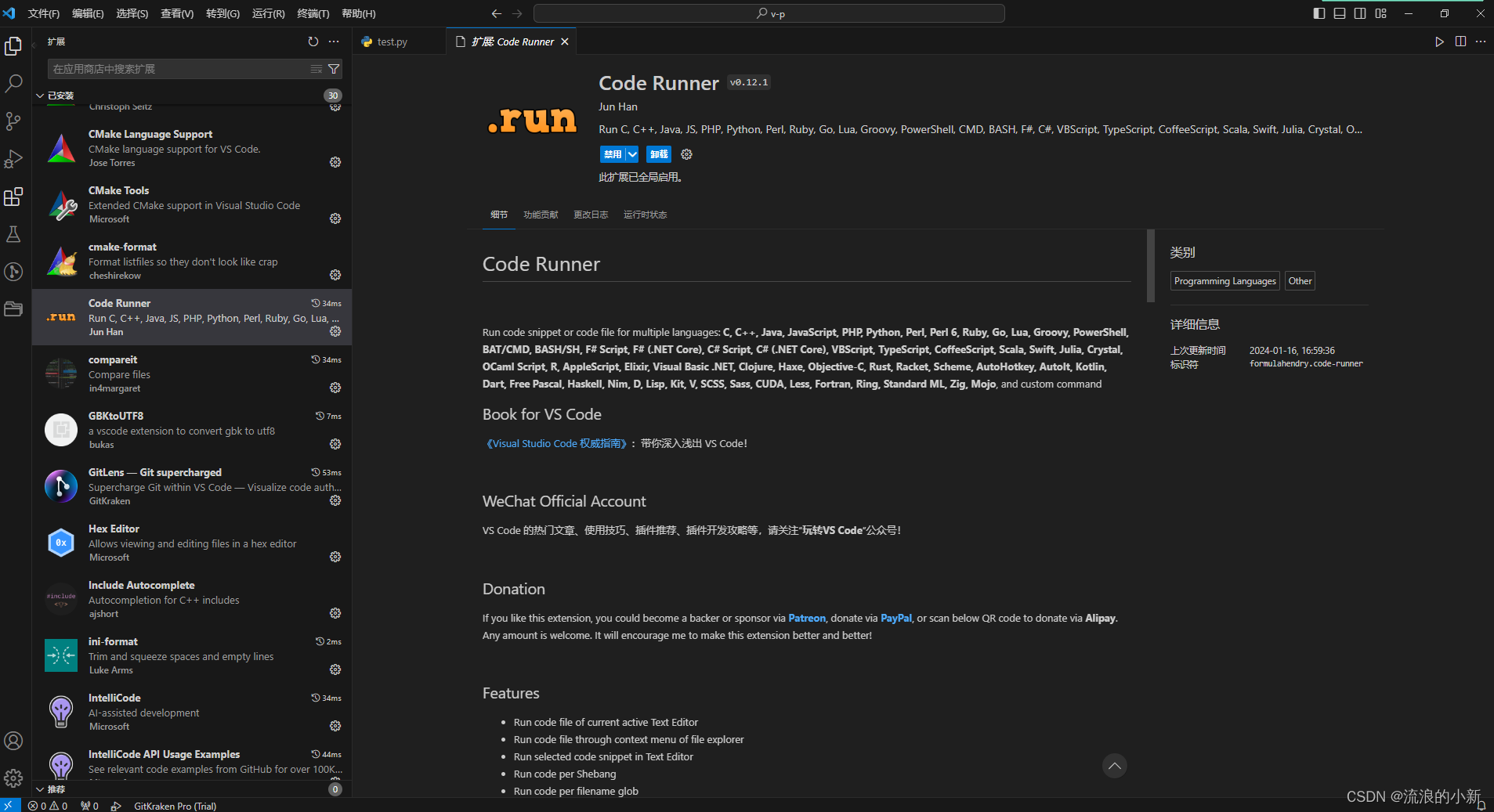Open the 编辑(E) menu
Screen dimensions: 1494x812
click(x=88, y=13)
